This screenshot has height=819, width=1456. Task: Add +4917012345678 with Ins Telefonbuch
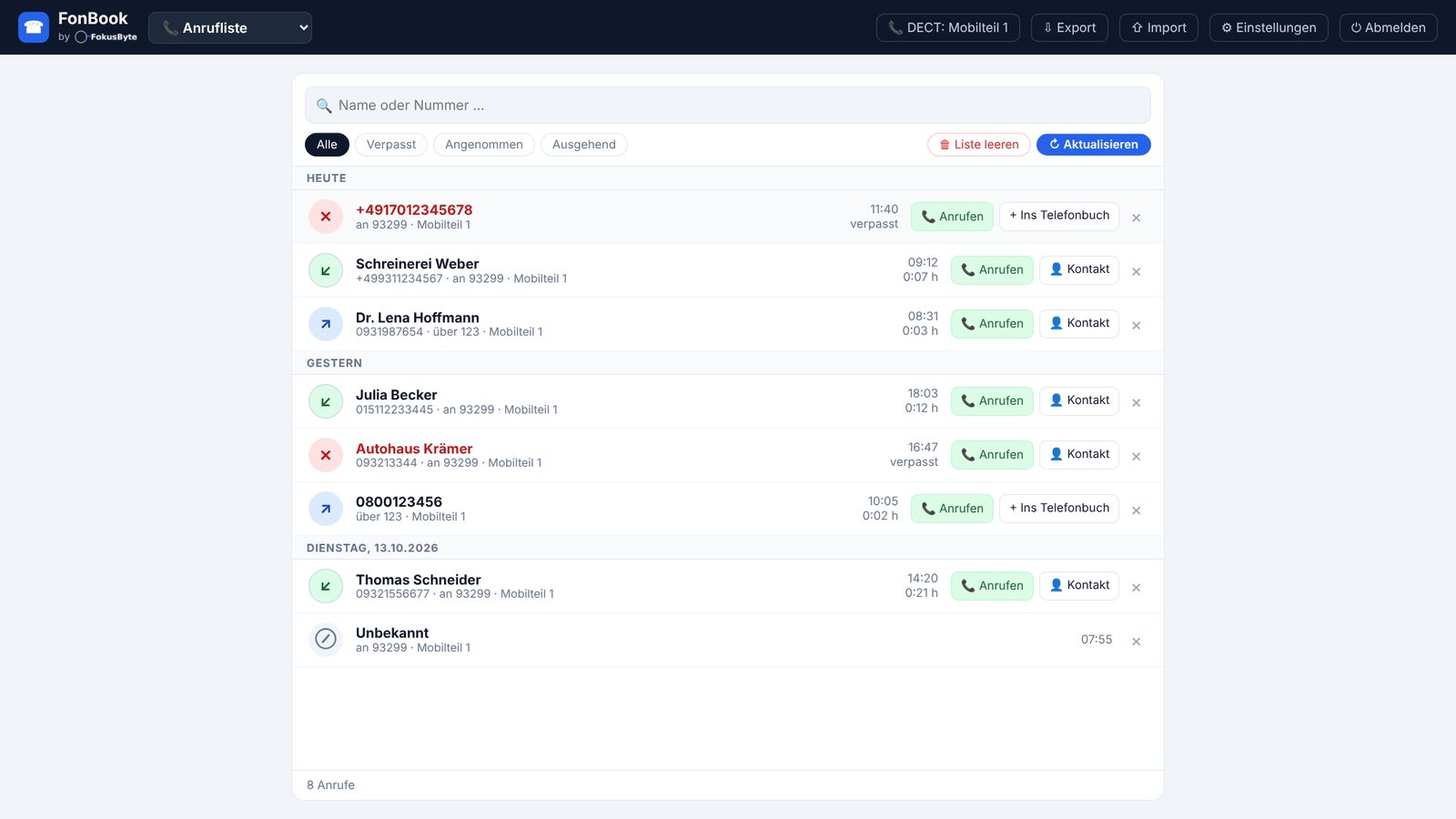(x=1059, y=216)
